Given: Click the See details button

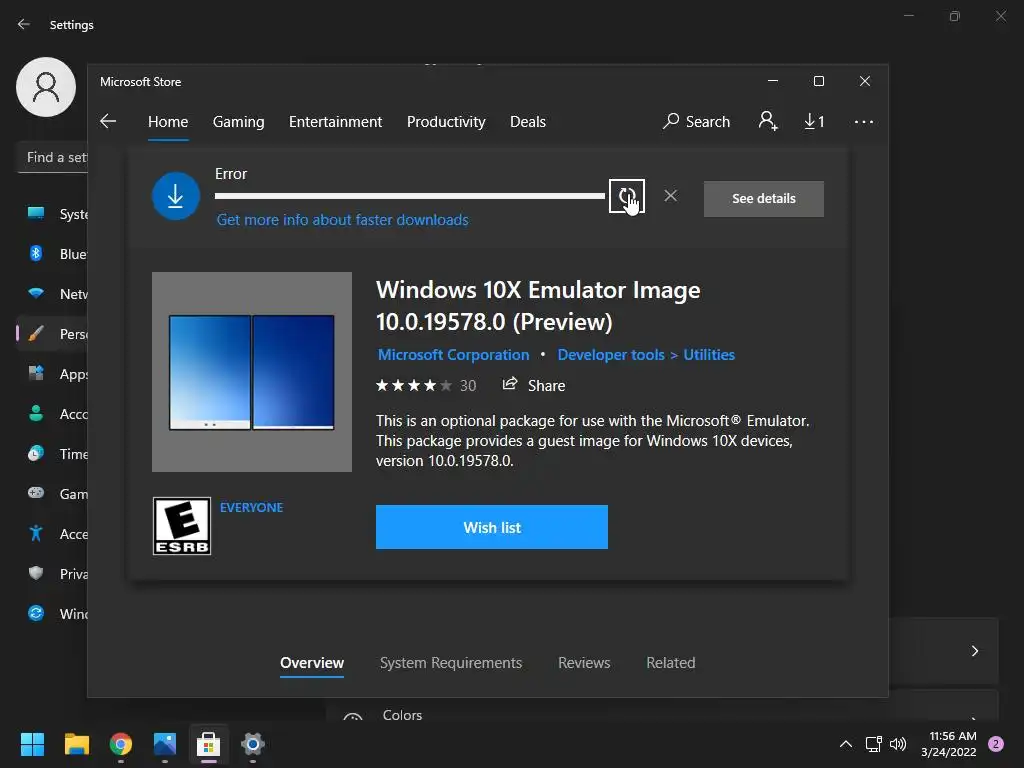Looking at the screenshot, I should tap(763, 199).
